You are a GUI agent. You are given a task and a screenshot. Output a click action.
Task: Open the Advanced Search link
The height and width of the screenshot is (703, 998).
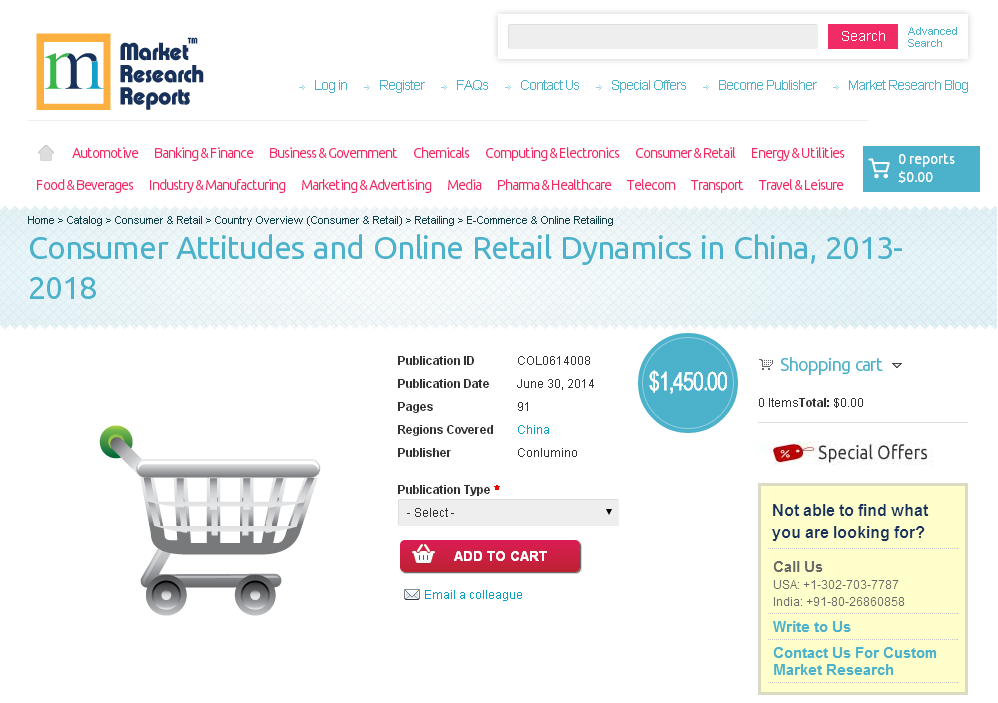tap(932, 37)
